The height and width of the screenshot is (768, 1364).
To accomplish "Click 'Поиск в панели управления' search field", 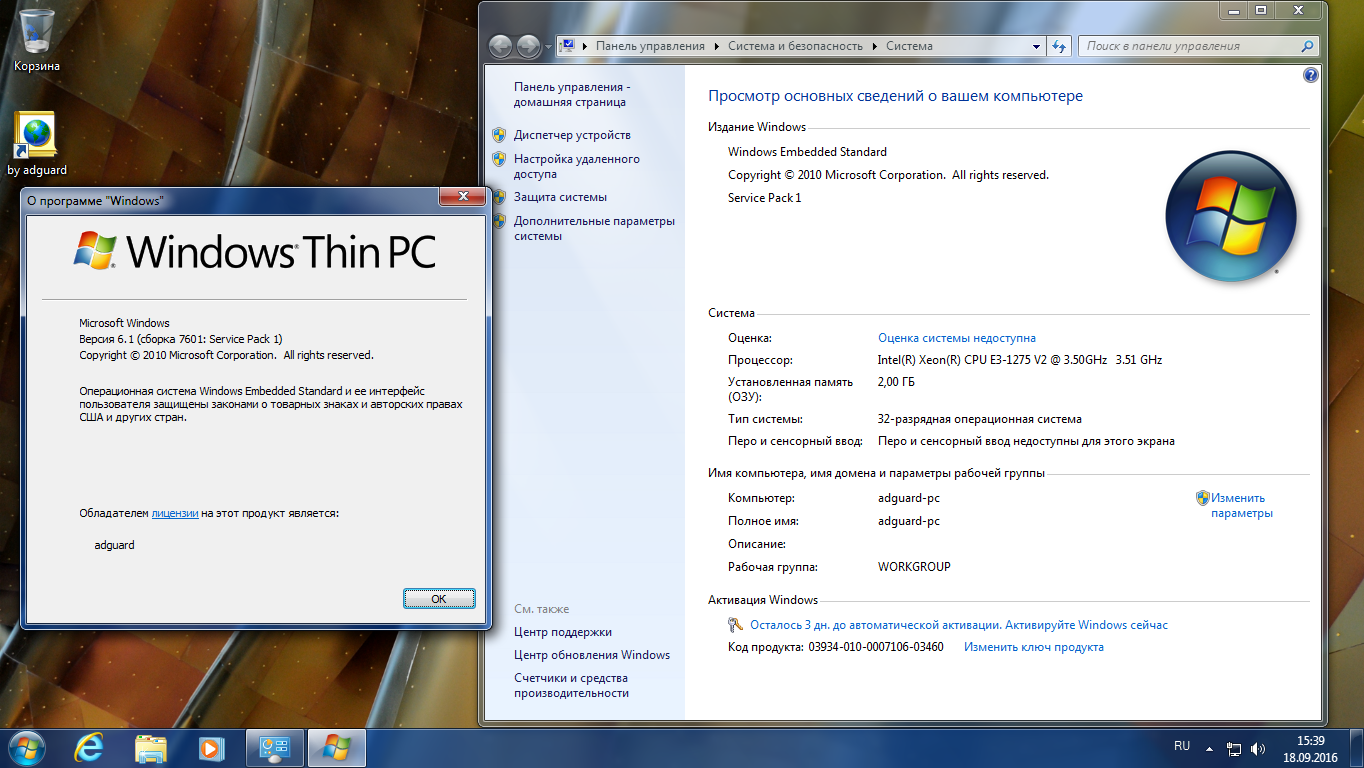I will coord(1190,46).
